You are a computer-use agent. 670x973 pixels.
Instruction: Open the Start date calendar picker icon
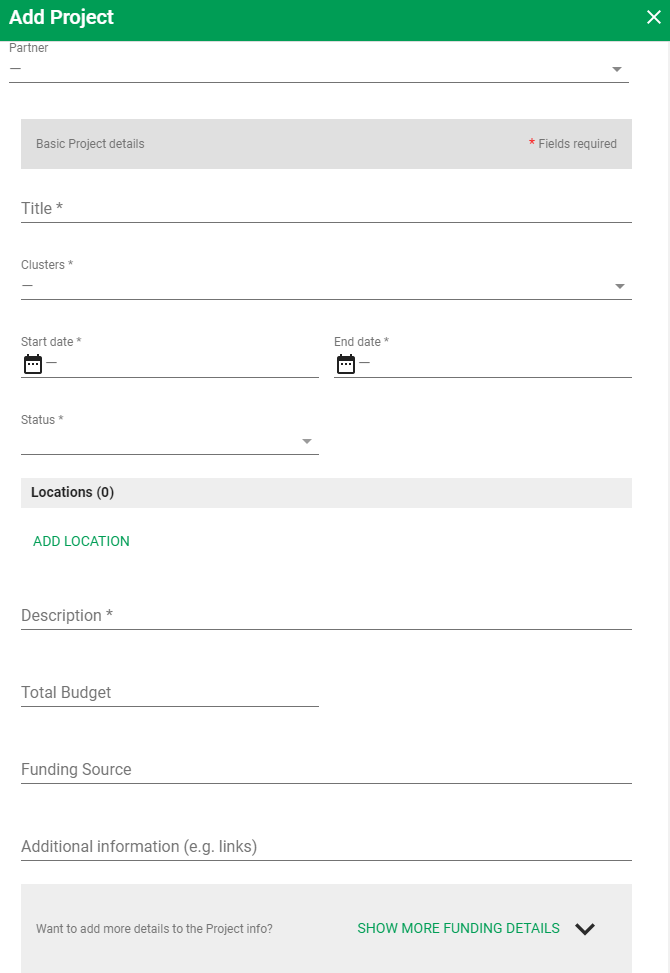coord(31,364)
